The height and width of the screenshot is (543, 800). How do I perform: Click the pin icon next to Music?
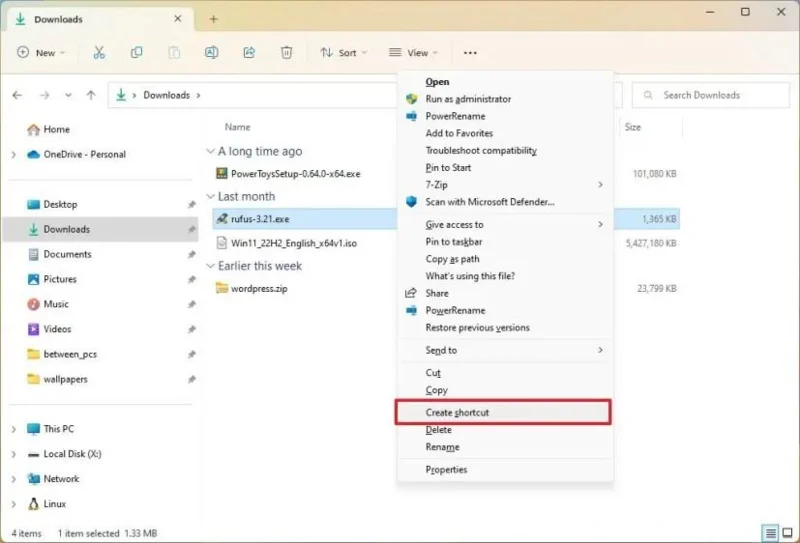[x=191, y=304]
